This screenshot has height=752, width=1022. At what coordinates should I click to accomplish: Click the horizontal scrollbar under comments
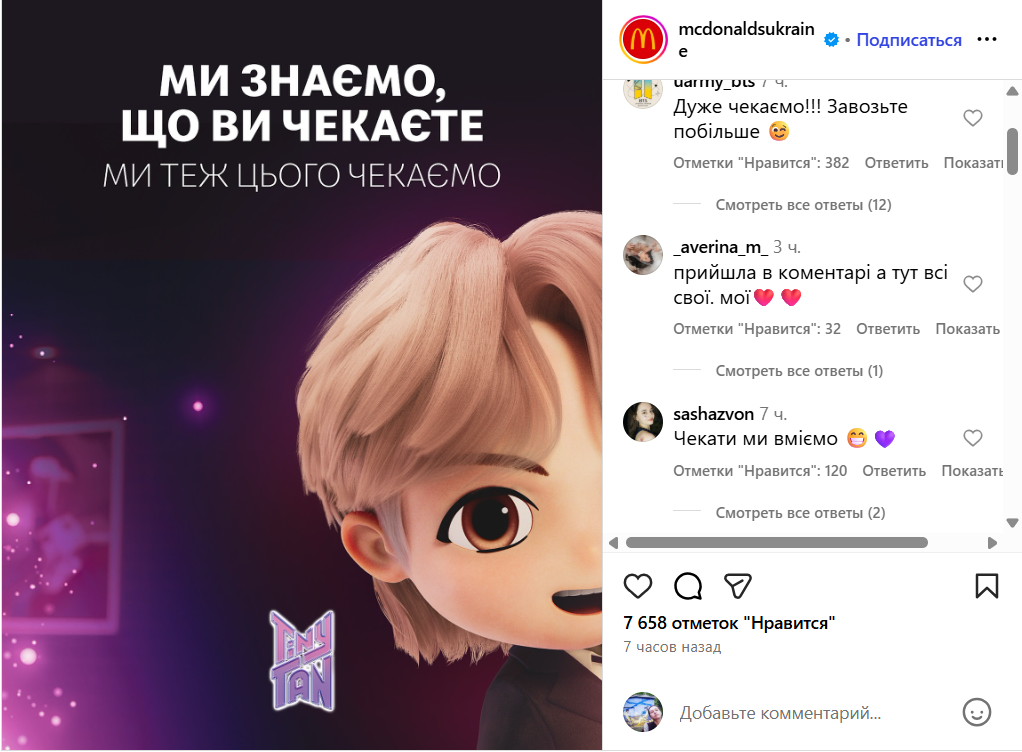tap(776, 543)
